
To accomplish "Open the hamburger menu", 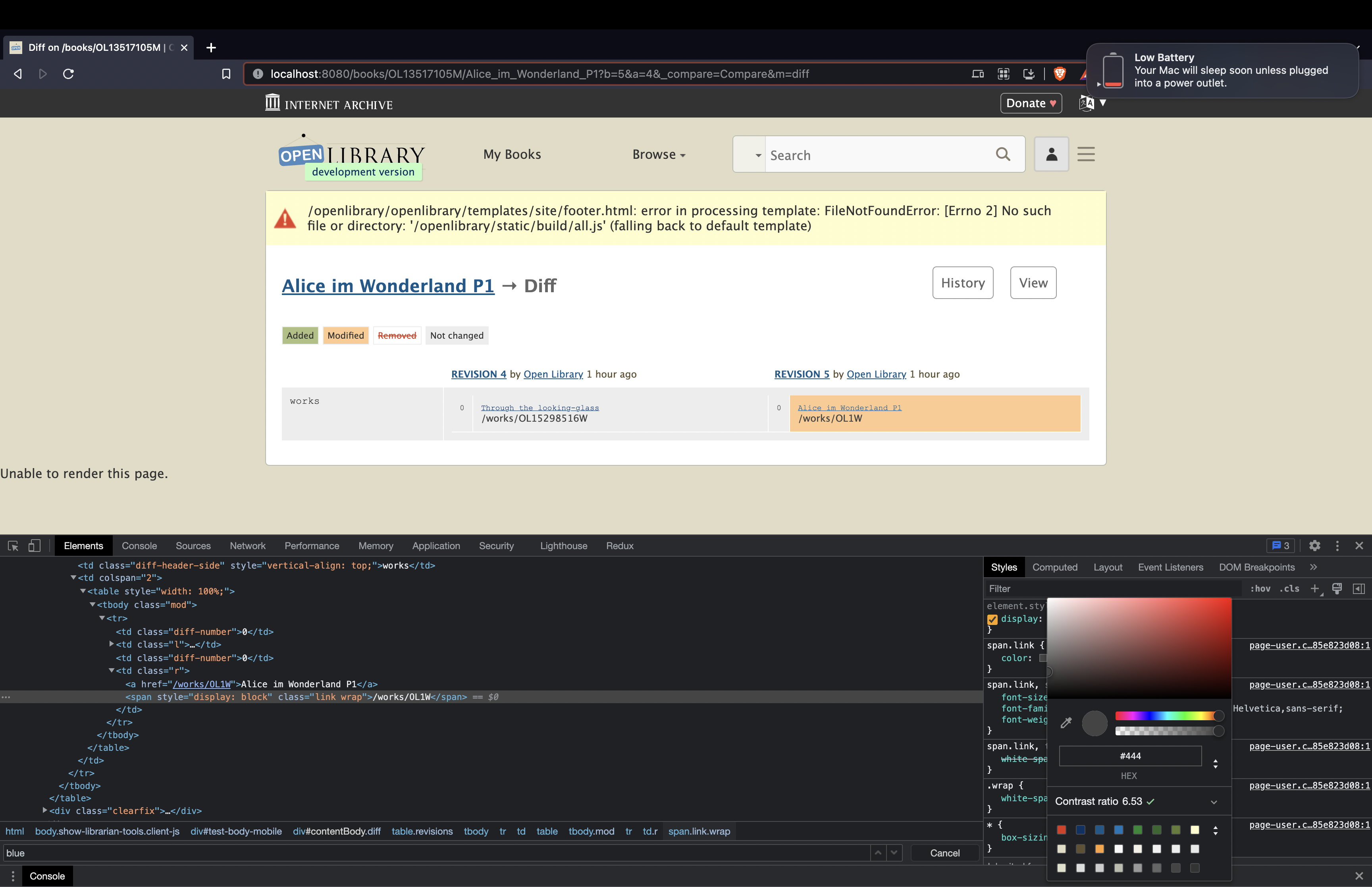I will (1086, 154).
